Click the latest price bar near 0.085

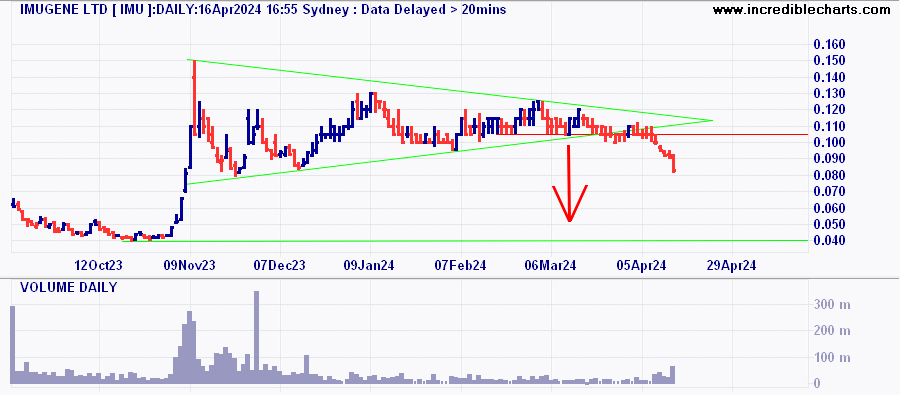coord(674,164)
